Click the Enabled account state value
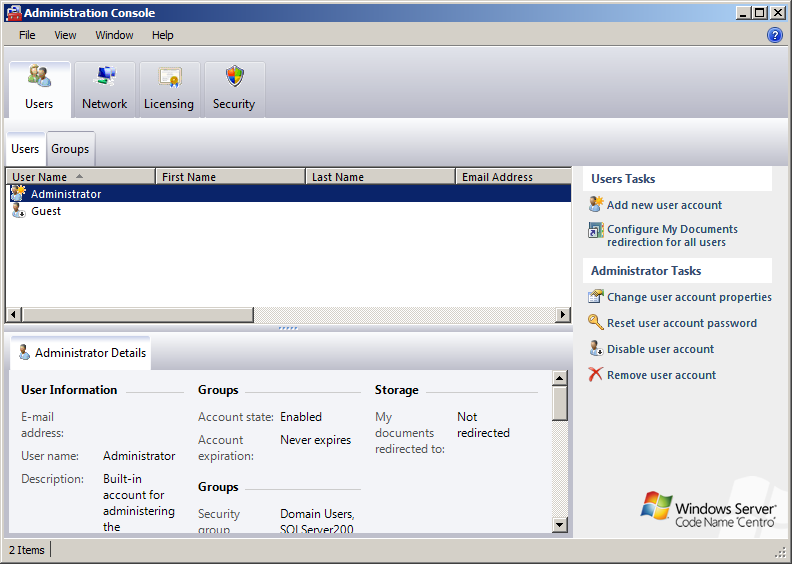 pos(301,417)
